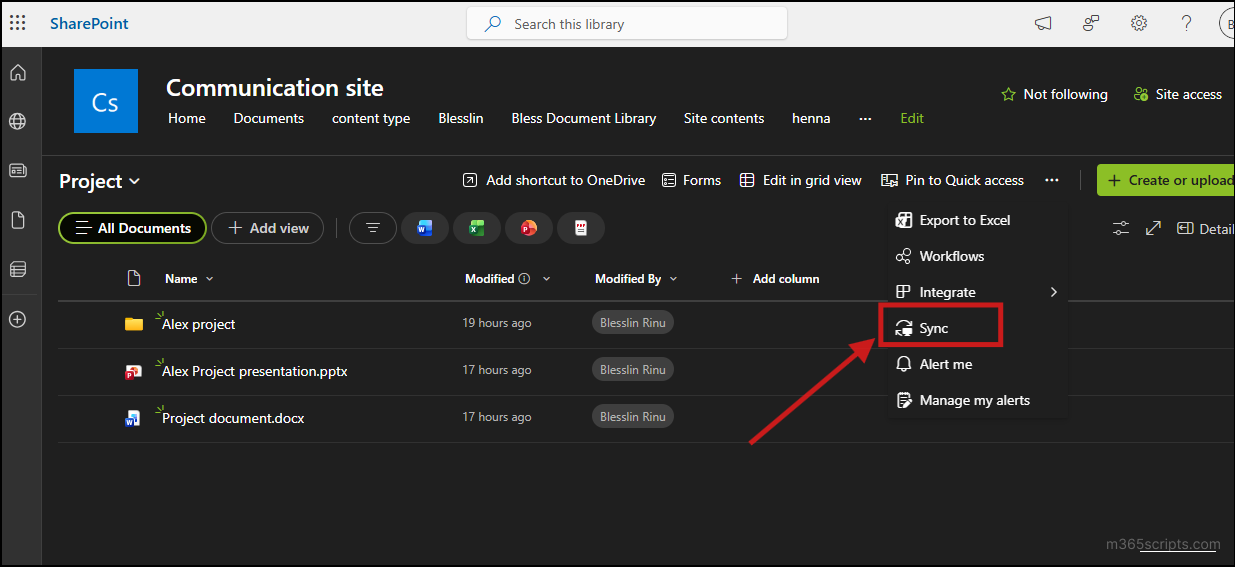The image size is (1235, 567).
Task: Go to Documents navigation tab
Action: click(269, 118)
